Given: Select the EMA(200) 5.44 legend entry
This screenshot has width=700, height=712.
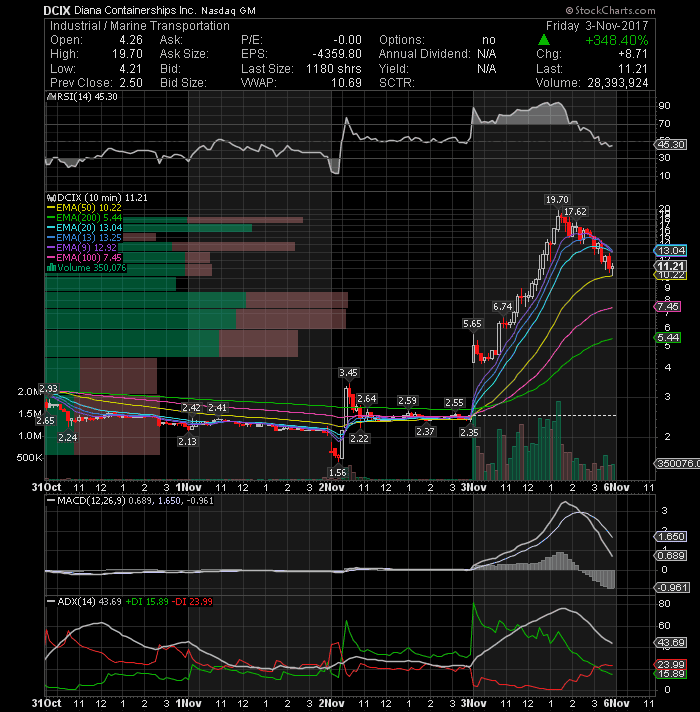Looking at the screenshot, I should click(84, 218).
